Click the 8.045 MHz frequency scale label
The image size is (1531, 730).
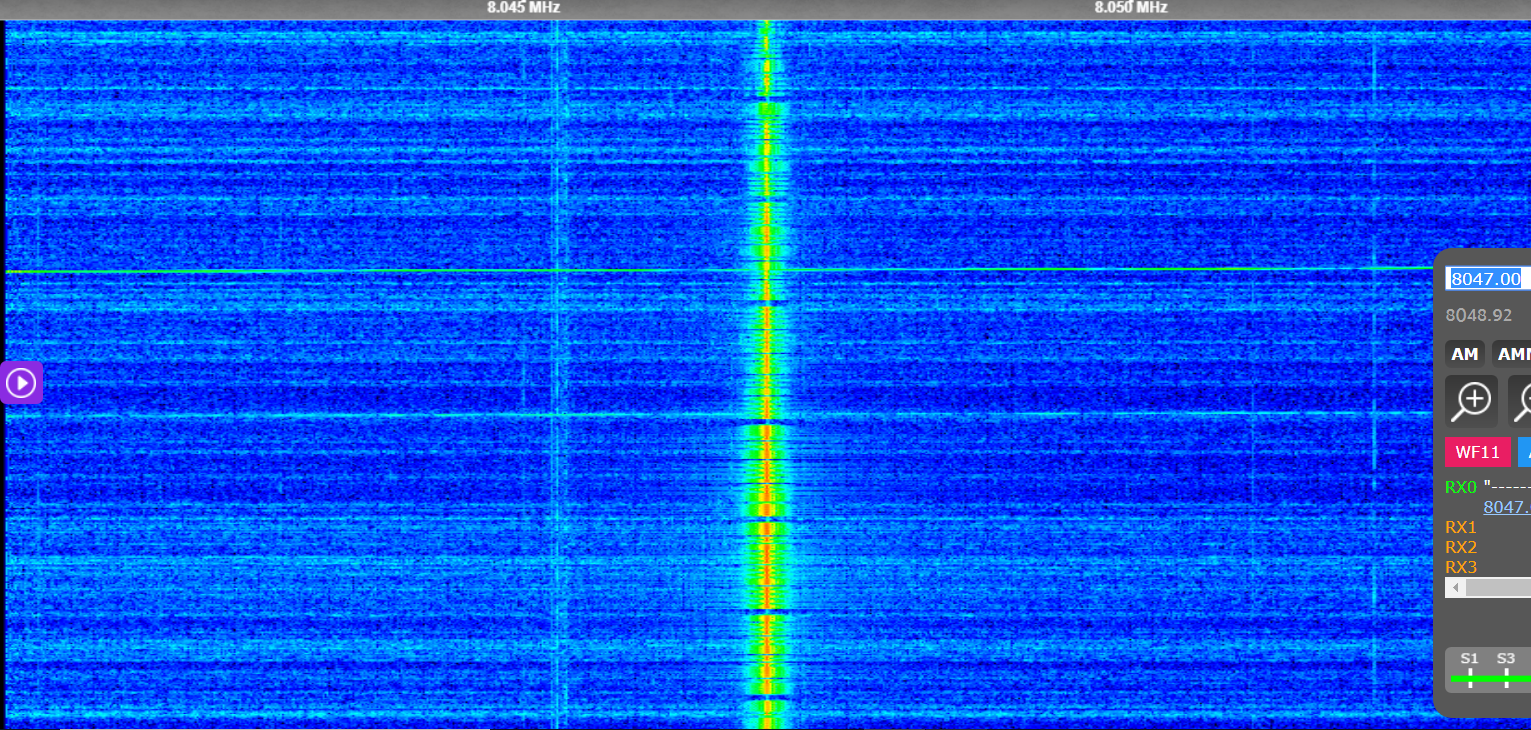[x=523, y=8]
